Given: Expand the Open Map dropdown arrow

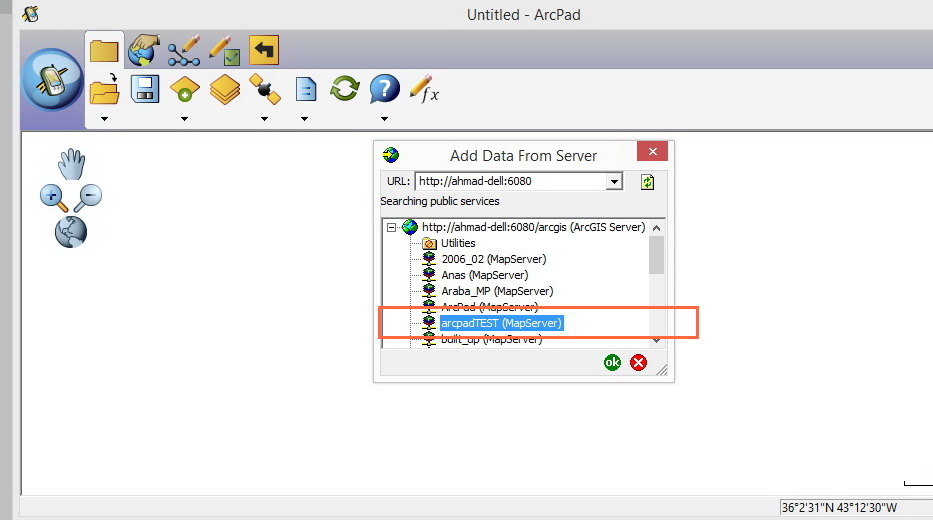Looking at the screenshot, I should (x=105, y=119).
